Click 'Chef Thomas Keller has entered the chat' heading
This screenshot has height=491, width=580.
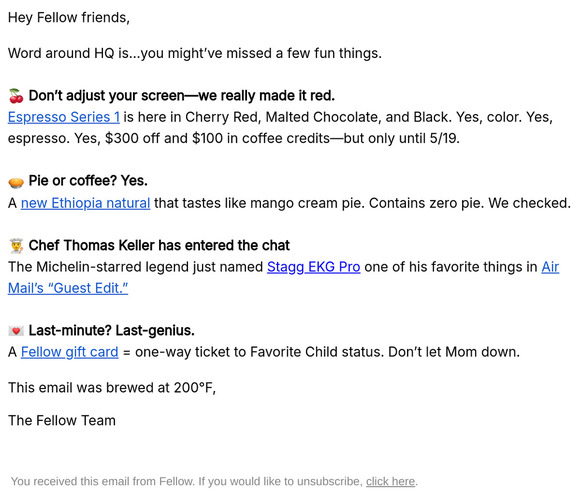[x=159, y=245]
